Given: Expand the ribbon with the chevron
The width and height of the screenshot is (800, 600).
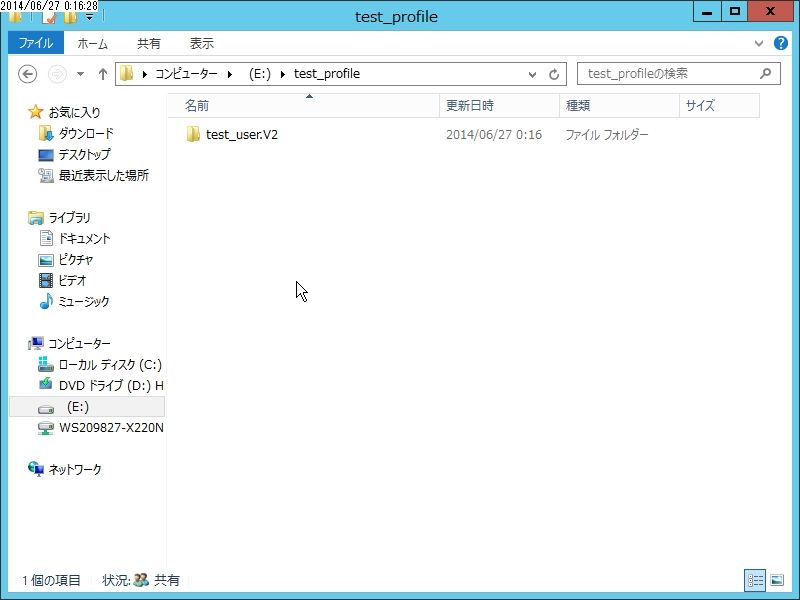Looking at the screenshot, I should point(759,43).
